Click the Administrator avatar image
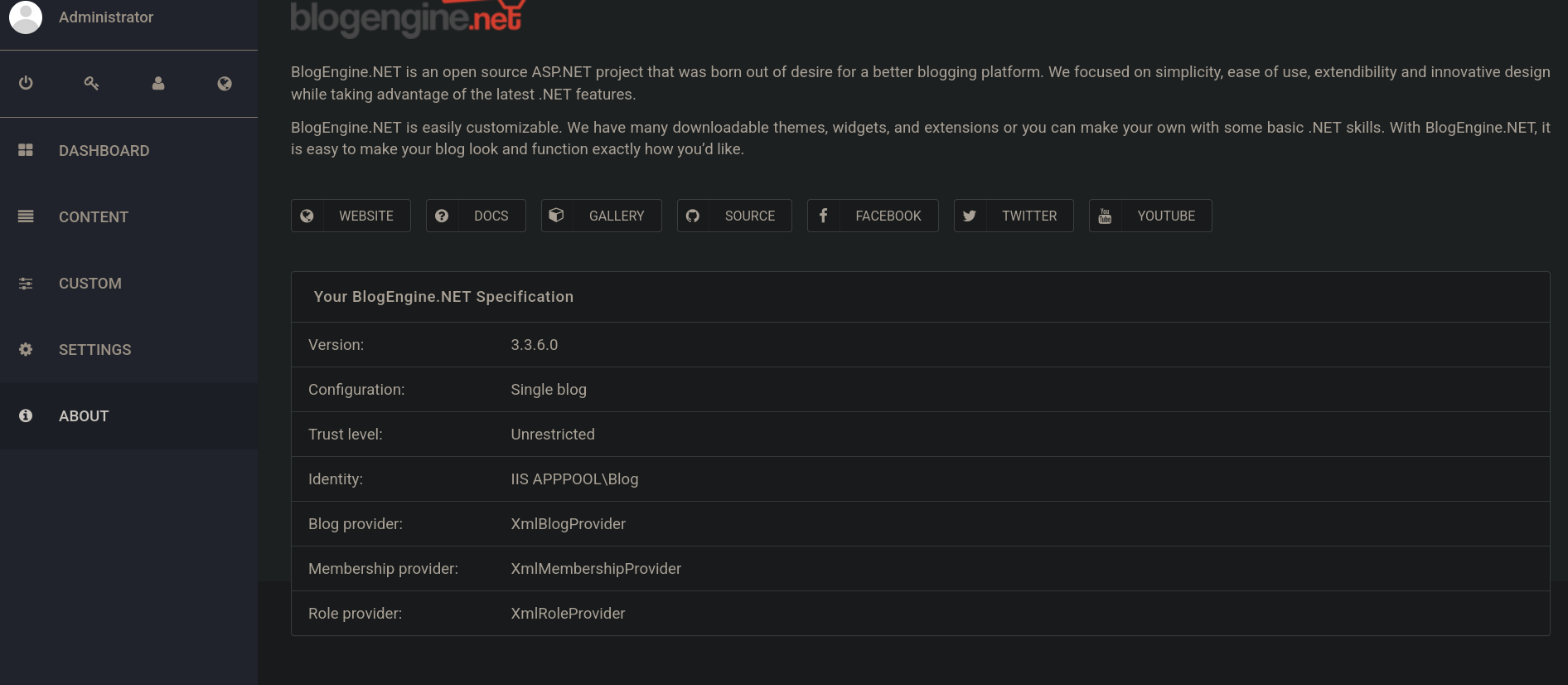 click(26, 17)
